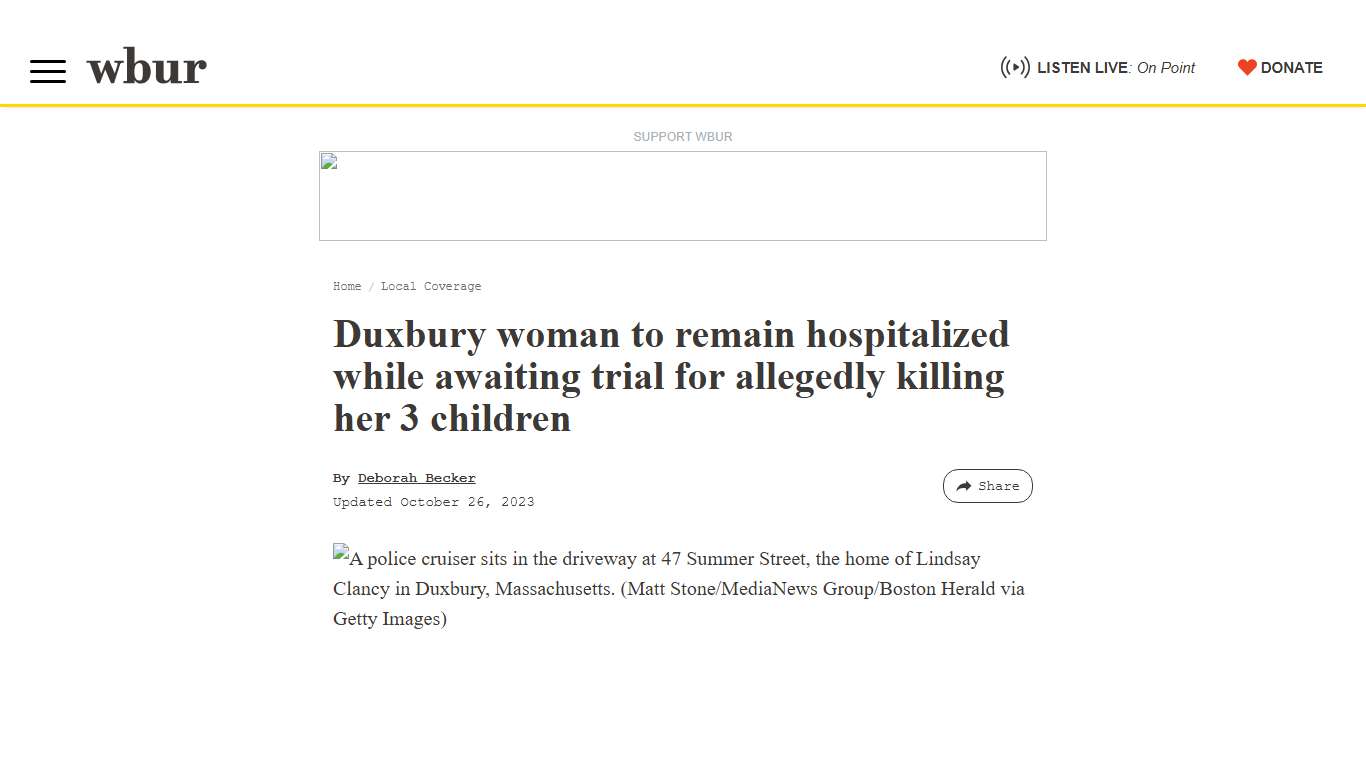Open the Local Coverage section
This screenshot has height=768, width=1366.
click(431, 286)
